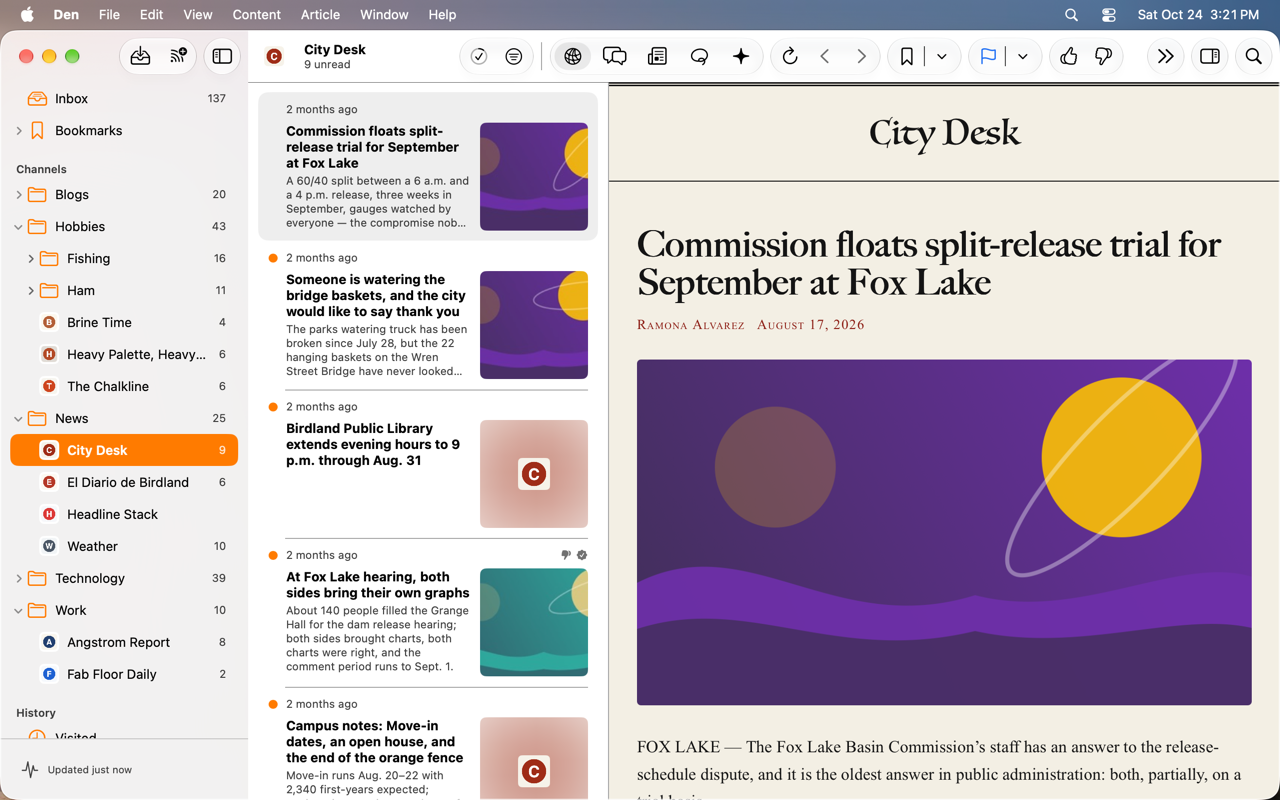Expand the Fishing subfolder
Screen dimensions: 1280x800
tap(31, 259)
